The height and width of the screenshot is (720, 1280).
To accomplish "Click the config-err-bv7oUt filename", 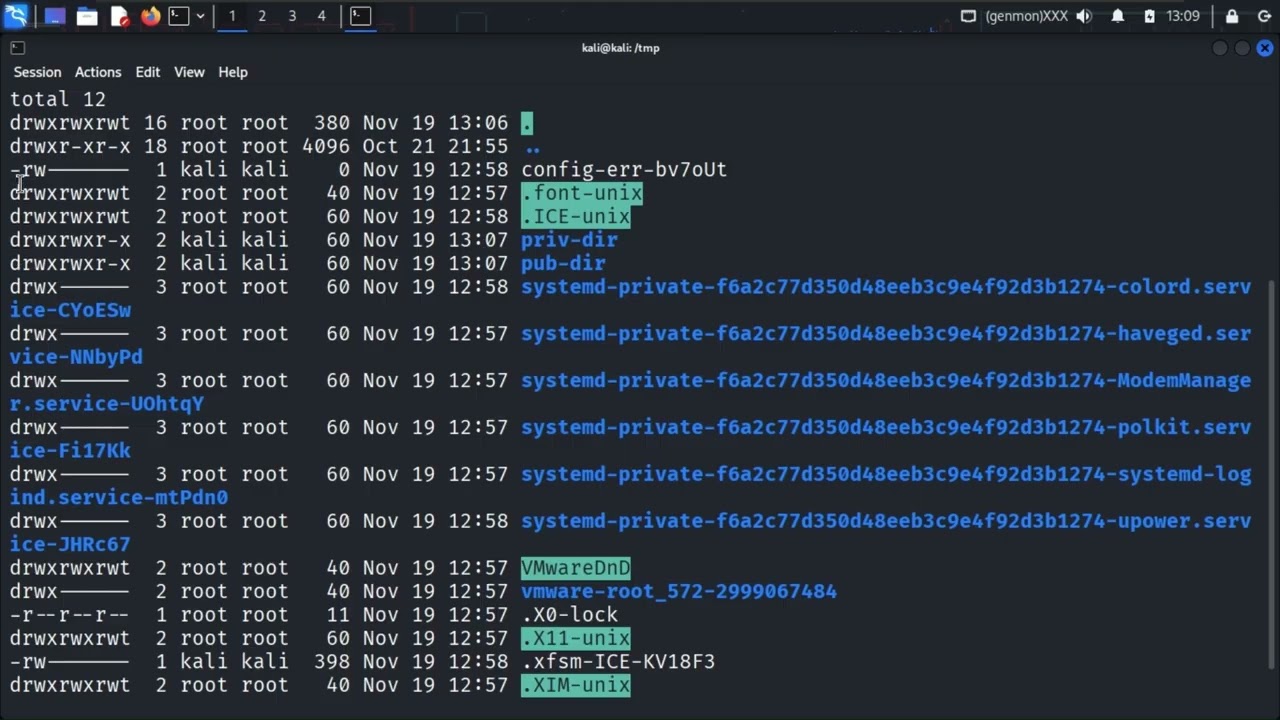I will (624, 169).
